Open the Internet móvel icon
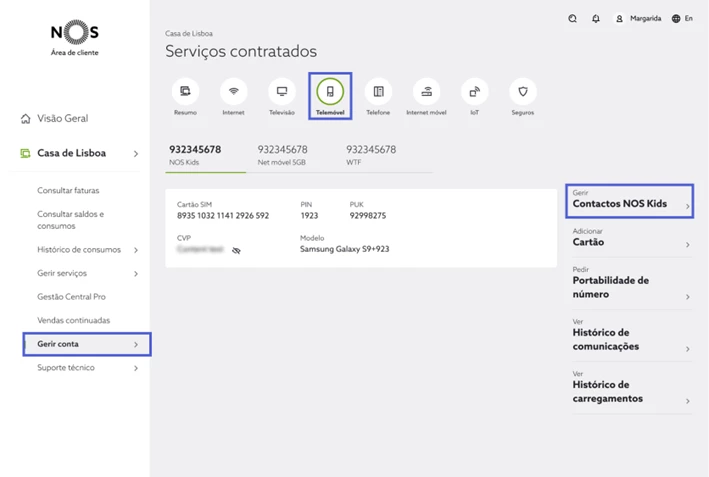Viewport: 709px width, 477px height. (426, 92)
